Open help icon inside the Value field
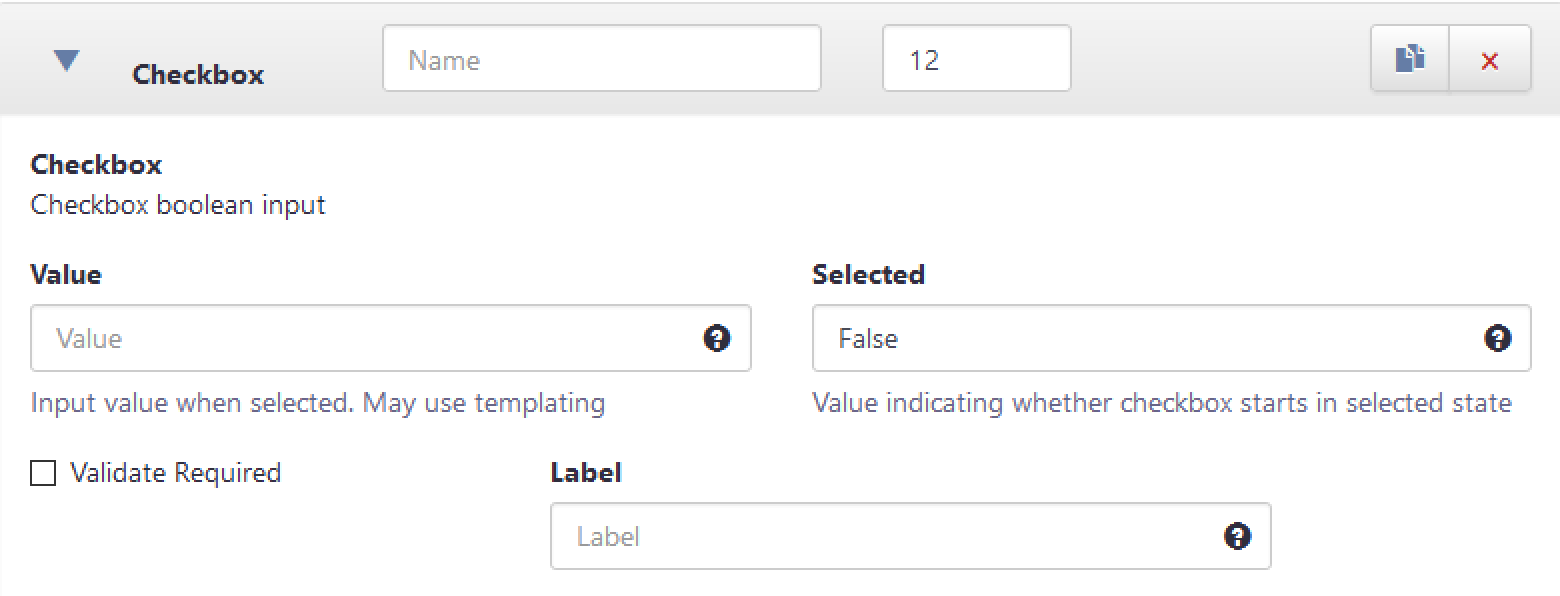Image resolution: width=1560 pixels, height=596 pixels. 717,338
